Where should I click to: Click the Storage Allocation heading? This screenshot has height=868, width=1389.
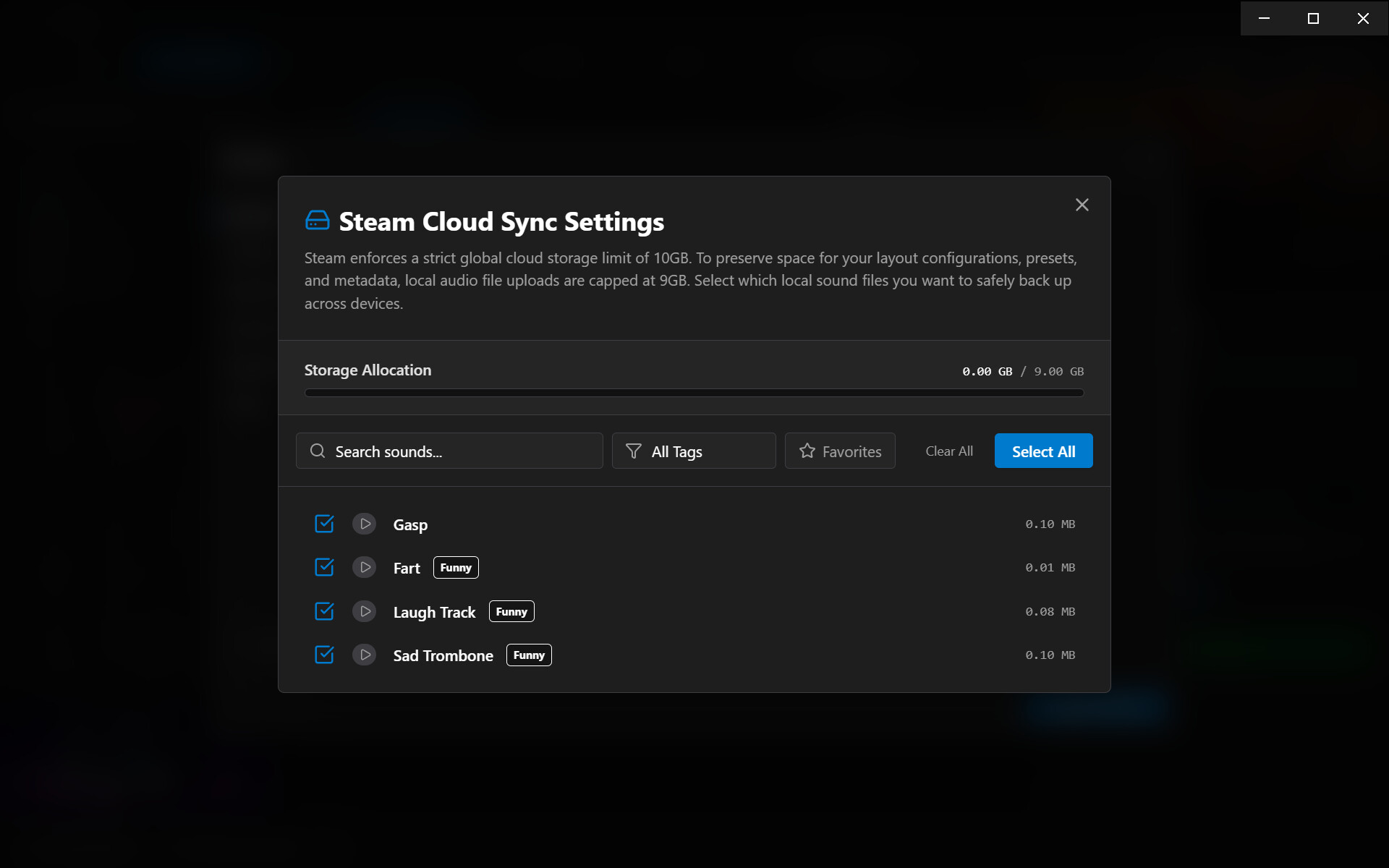tap(368, 370)
